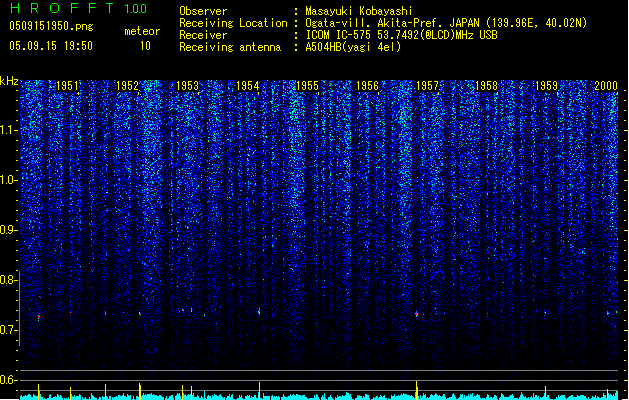Select the ICOM IC-575 receiver text

[401, 35]
